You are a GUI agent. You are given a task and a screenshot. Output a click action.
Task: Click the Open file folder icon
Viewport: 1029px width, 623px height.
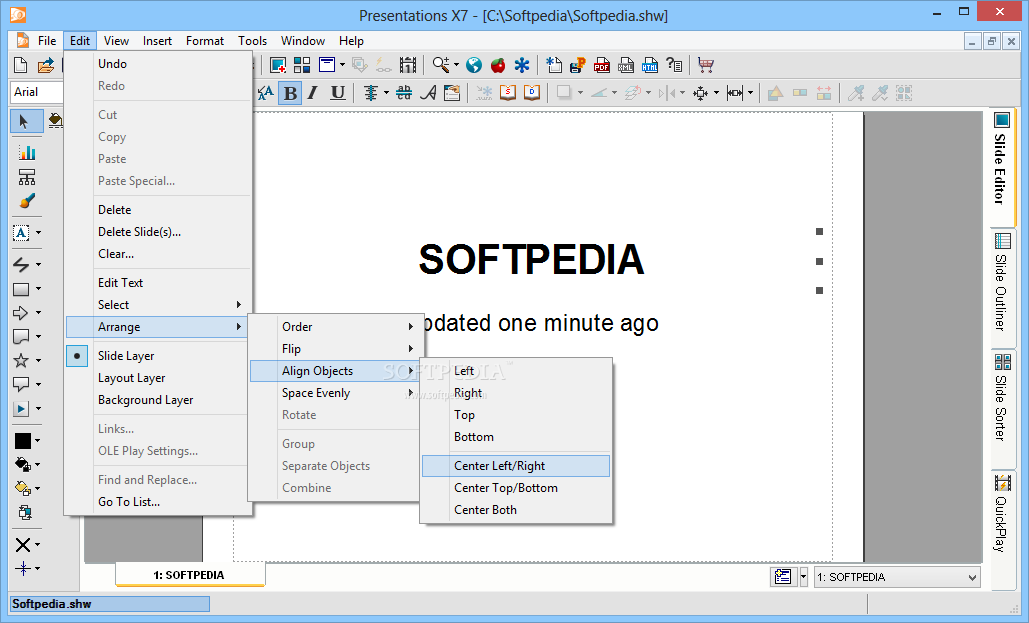[x=46, y=65]
